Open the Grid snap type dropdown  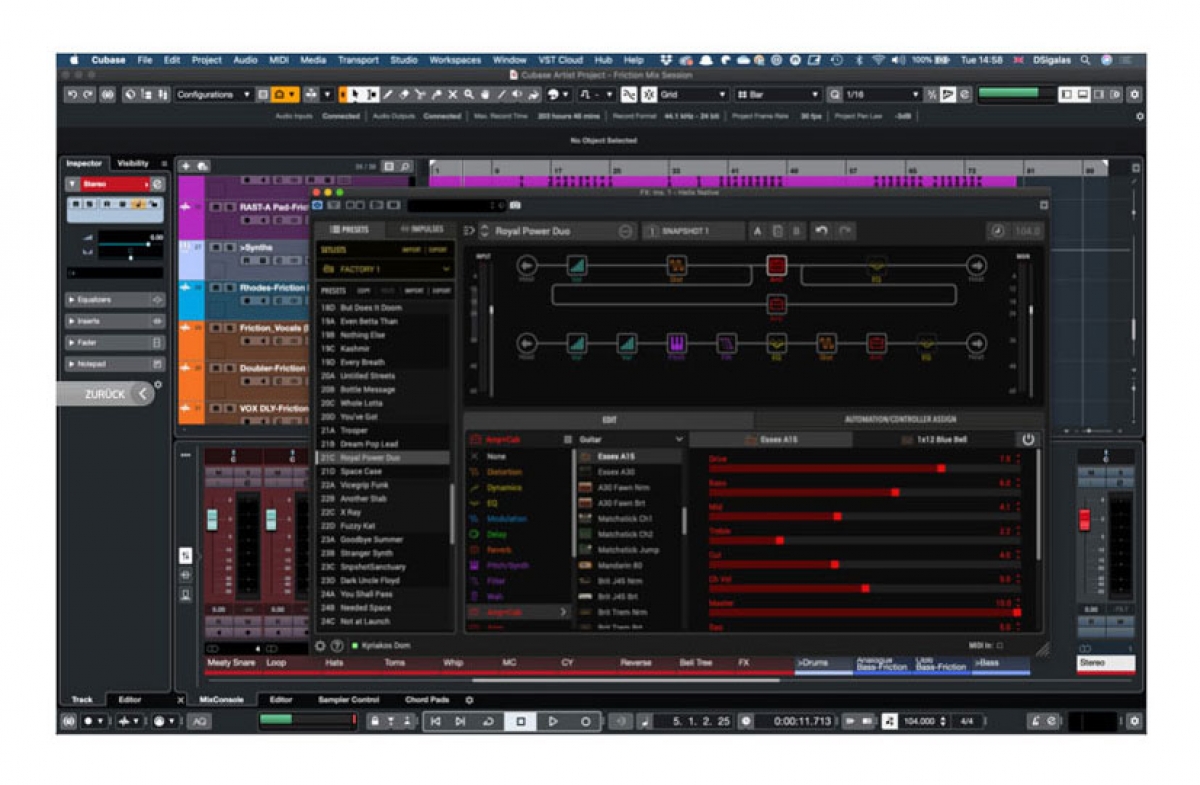pos(693,95)
